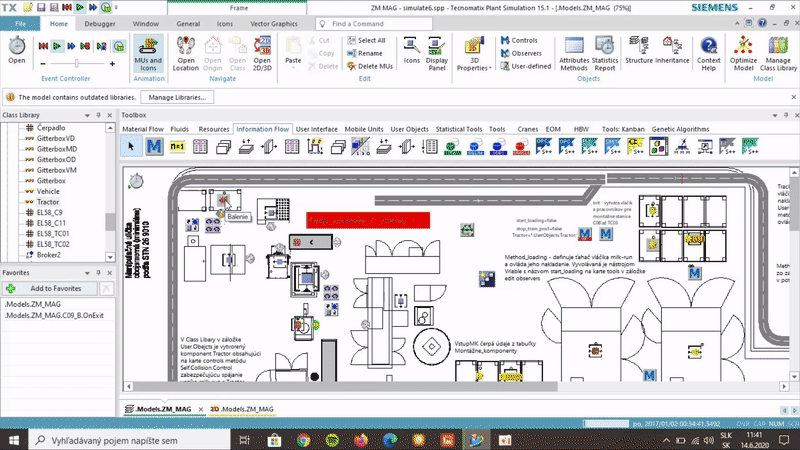Viewport: 800px width, 450px height.
Task: Select GitterboxVD in the Class Library
Action: (x=56, y=138)
